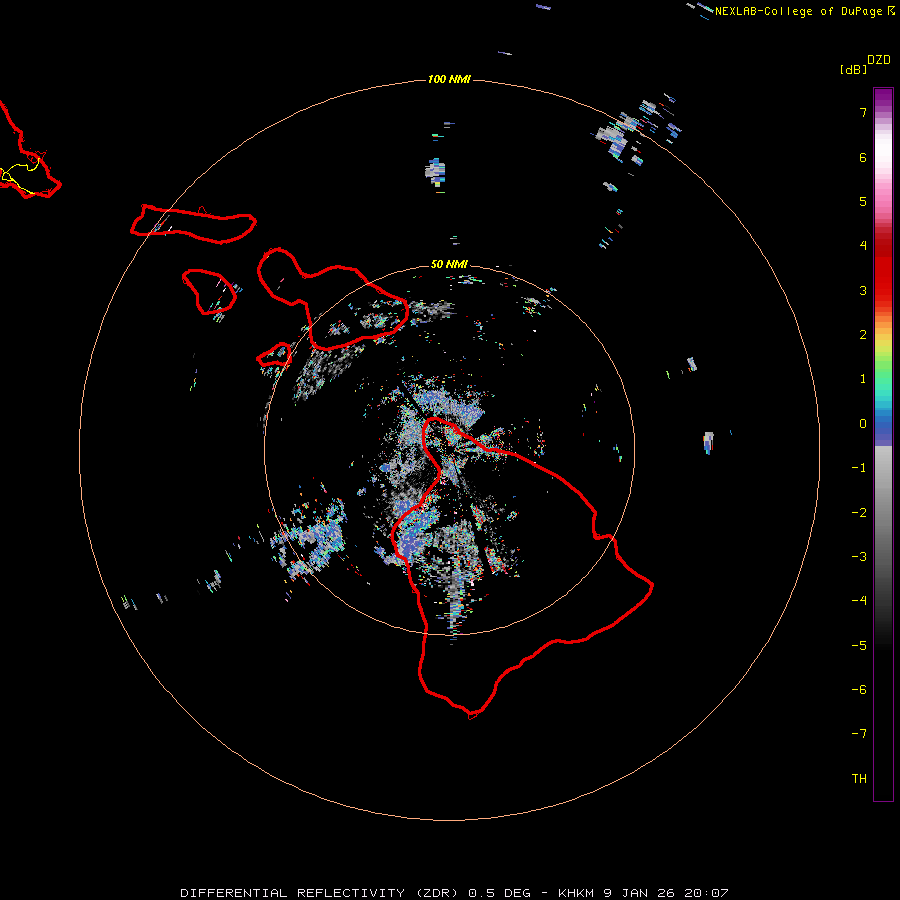The image size is (900, 900).
Task: Click the -2 tick label on the scale
Action: pos(859,513)
